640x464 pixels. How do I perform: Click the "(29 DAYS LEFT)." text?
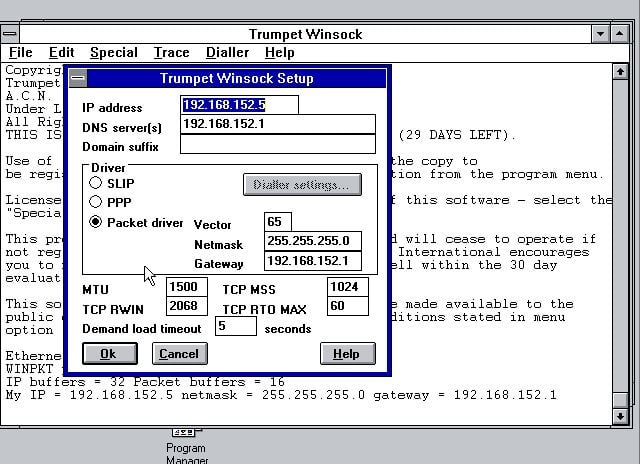[x=457, y=135]
